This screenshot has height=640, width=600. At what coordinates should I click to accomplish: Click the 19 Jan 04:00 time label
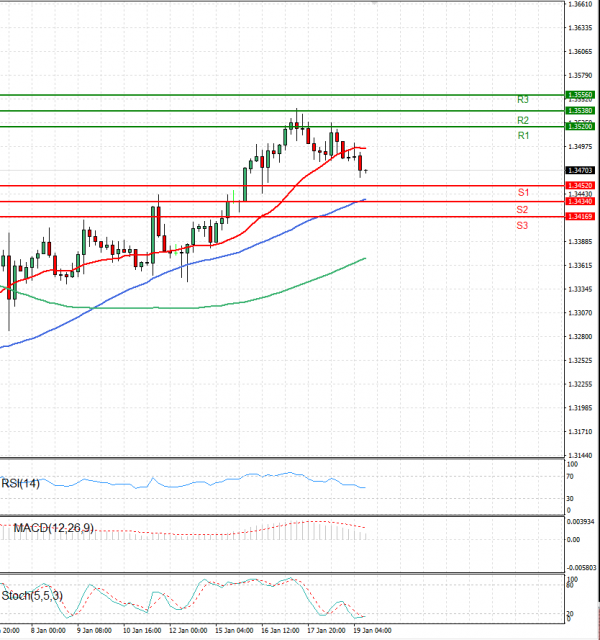(373, 631)
